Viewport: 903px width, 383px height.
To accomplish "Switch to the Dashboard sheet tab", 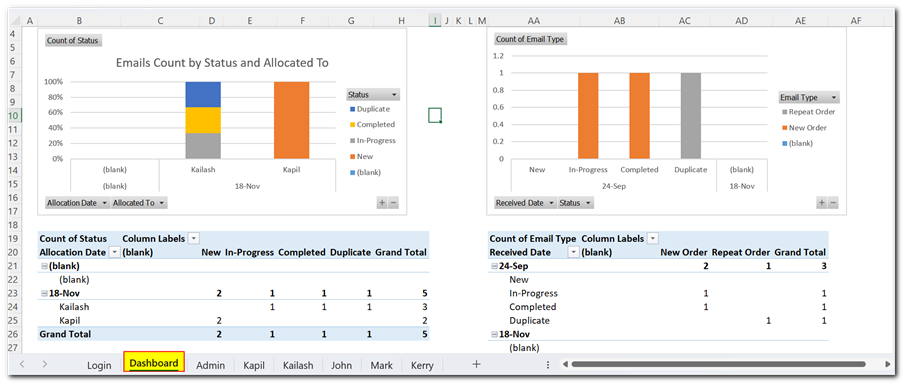I will pyautogui.click(x=153, y=363).
